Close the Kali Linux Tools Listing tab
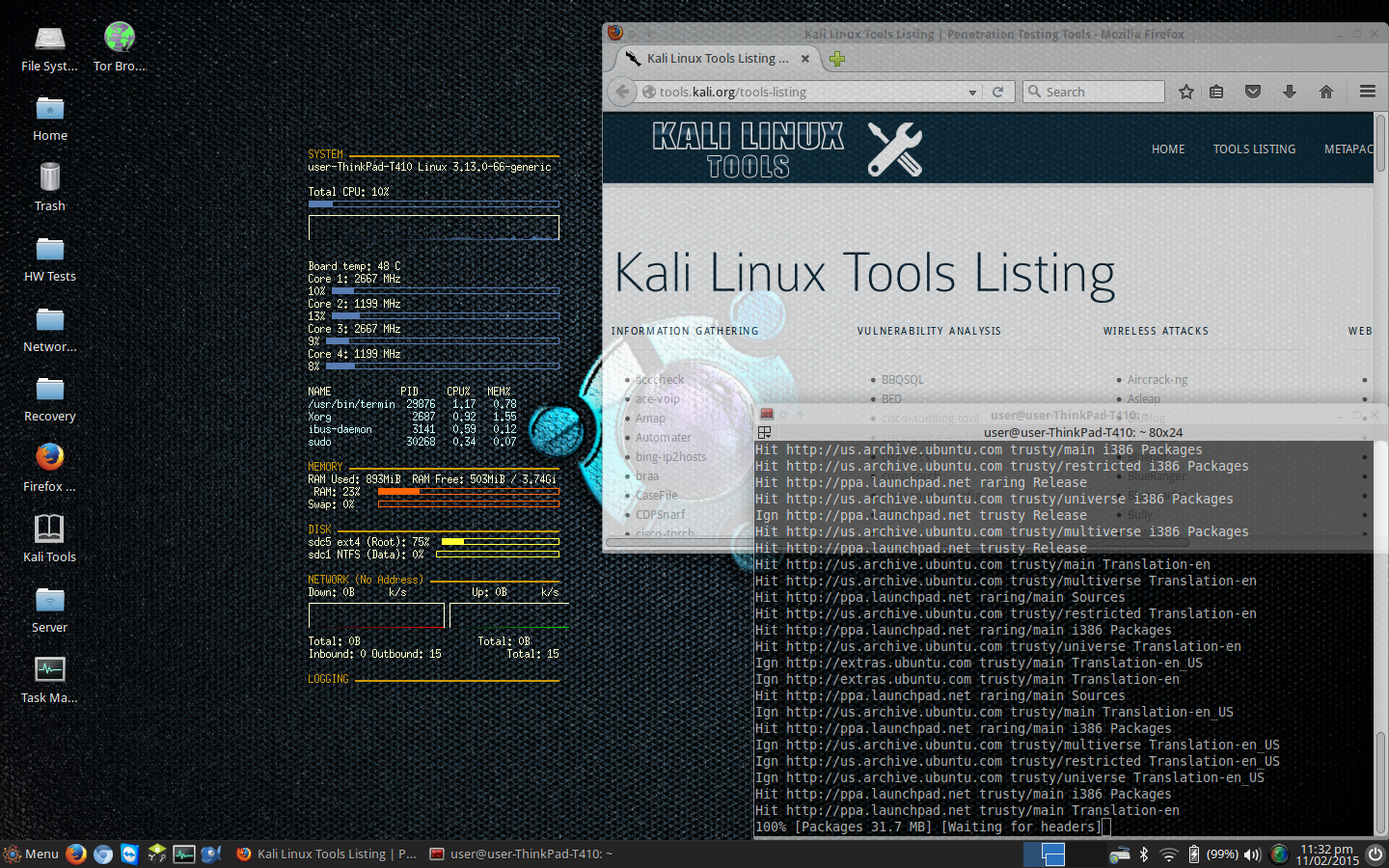 click(x=805, y=59)
